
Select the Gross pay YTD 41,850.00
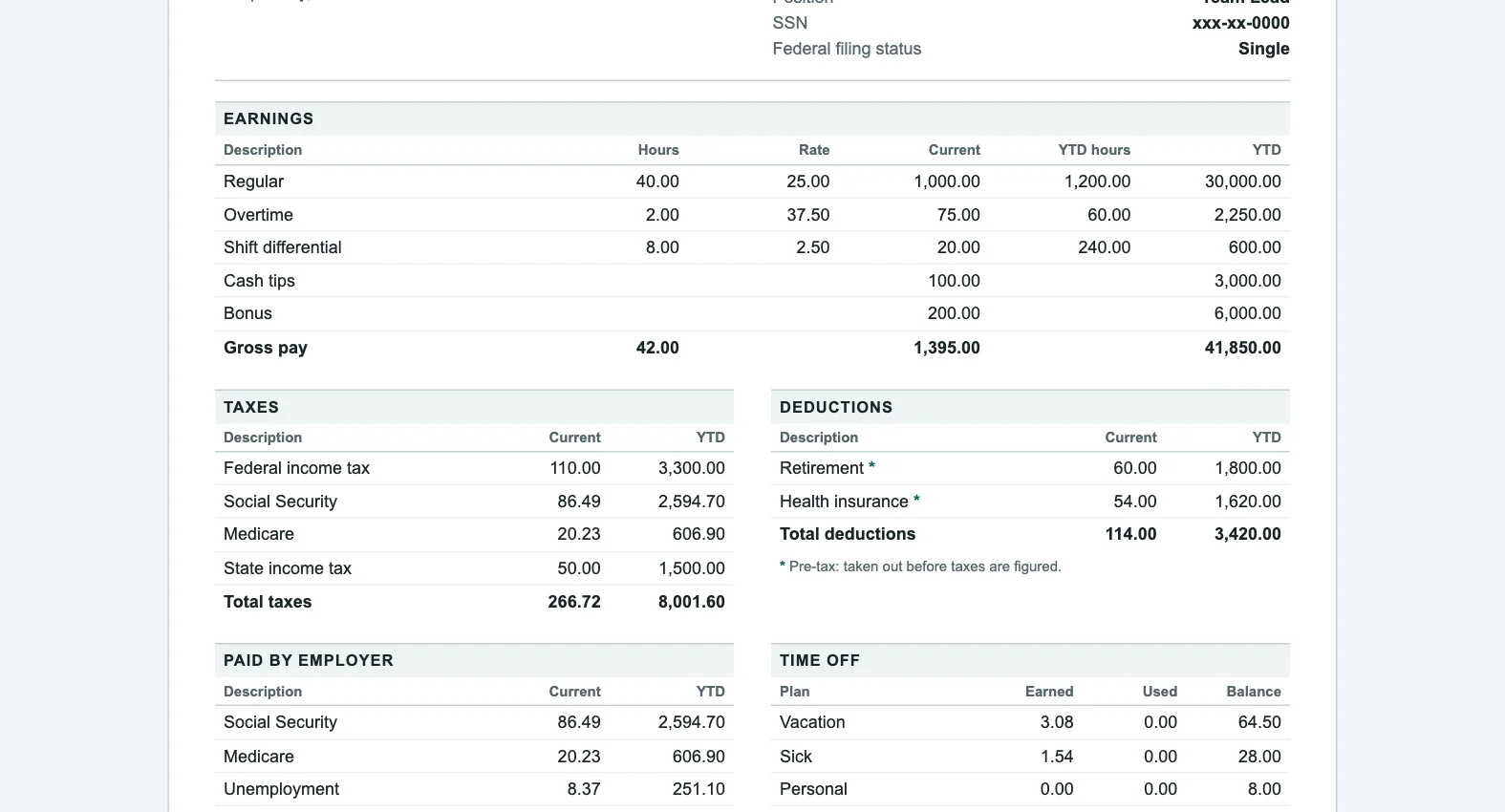(1243, 348)
